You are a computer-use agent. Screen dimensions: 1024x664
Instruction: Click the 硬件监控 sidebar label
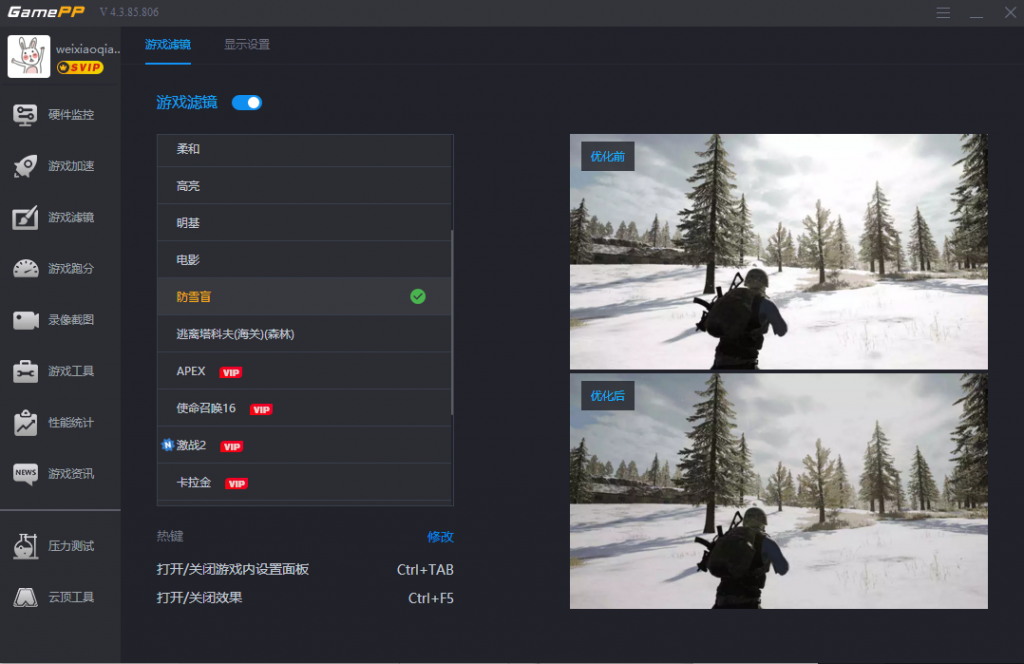(x=71, y=115)
